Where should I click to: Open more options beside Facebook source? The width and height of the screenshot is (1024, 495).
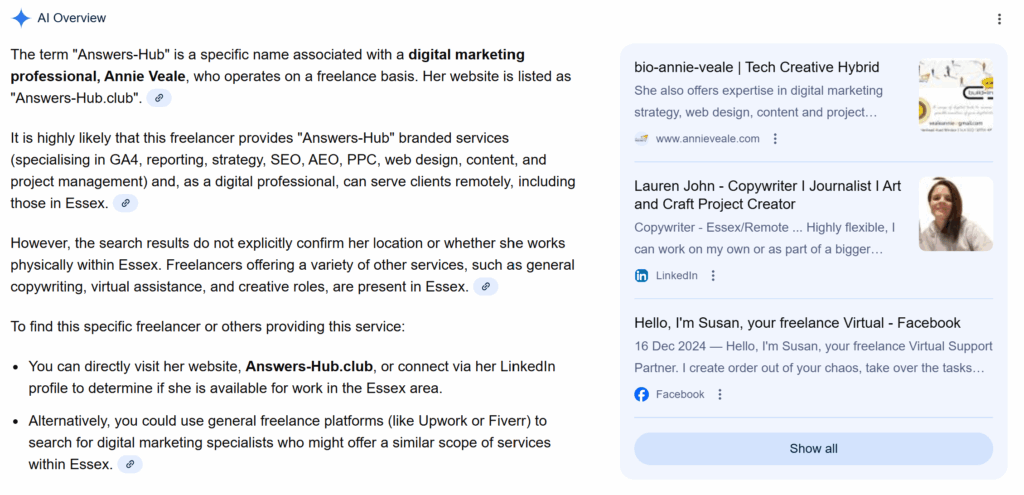pos(720,394)
